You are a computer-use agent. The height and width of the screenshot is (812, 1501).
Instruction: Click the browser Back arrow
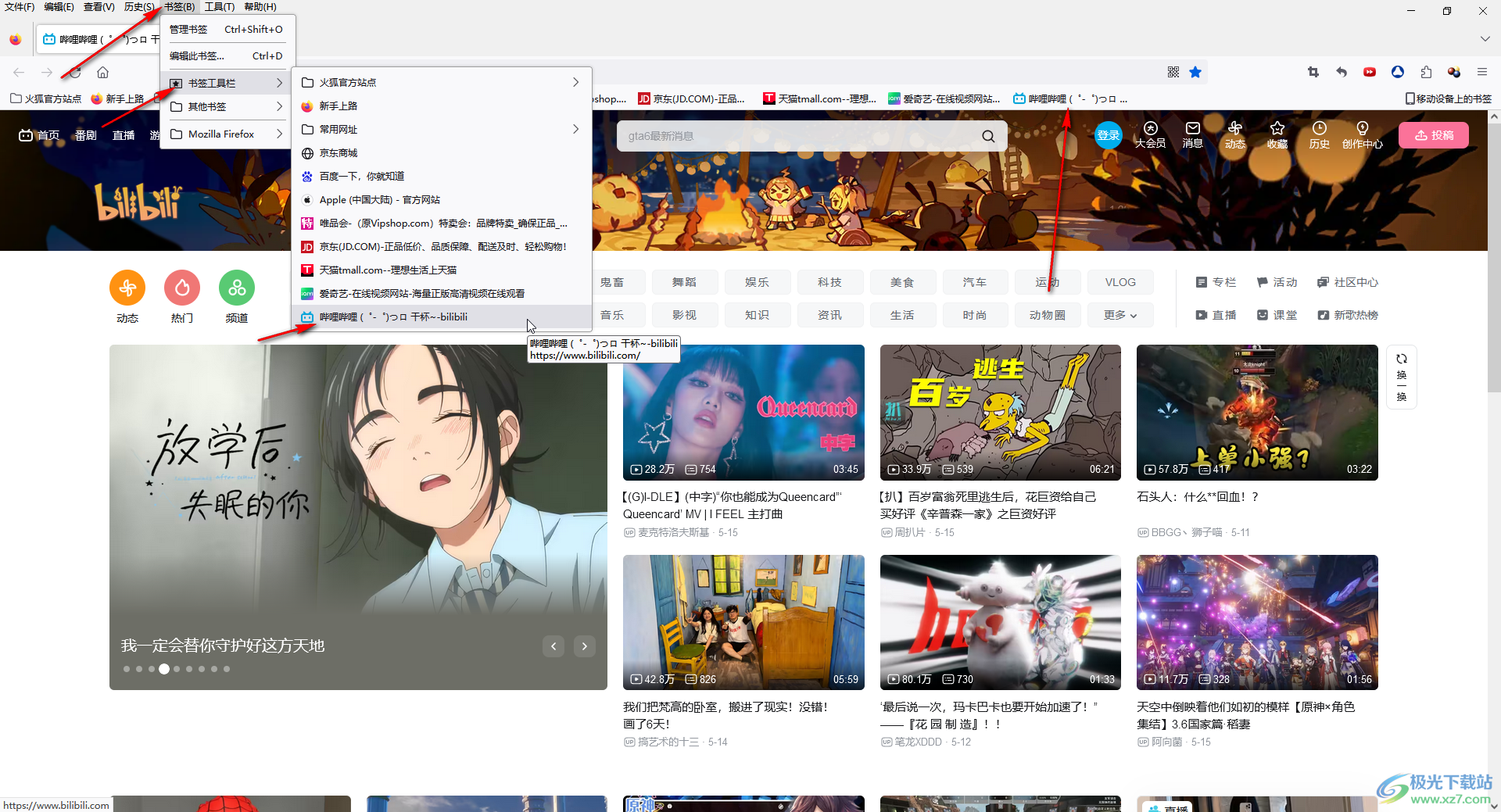tap(19, 72)
